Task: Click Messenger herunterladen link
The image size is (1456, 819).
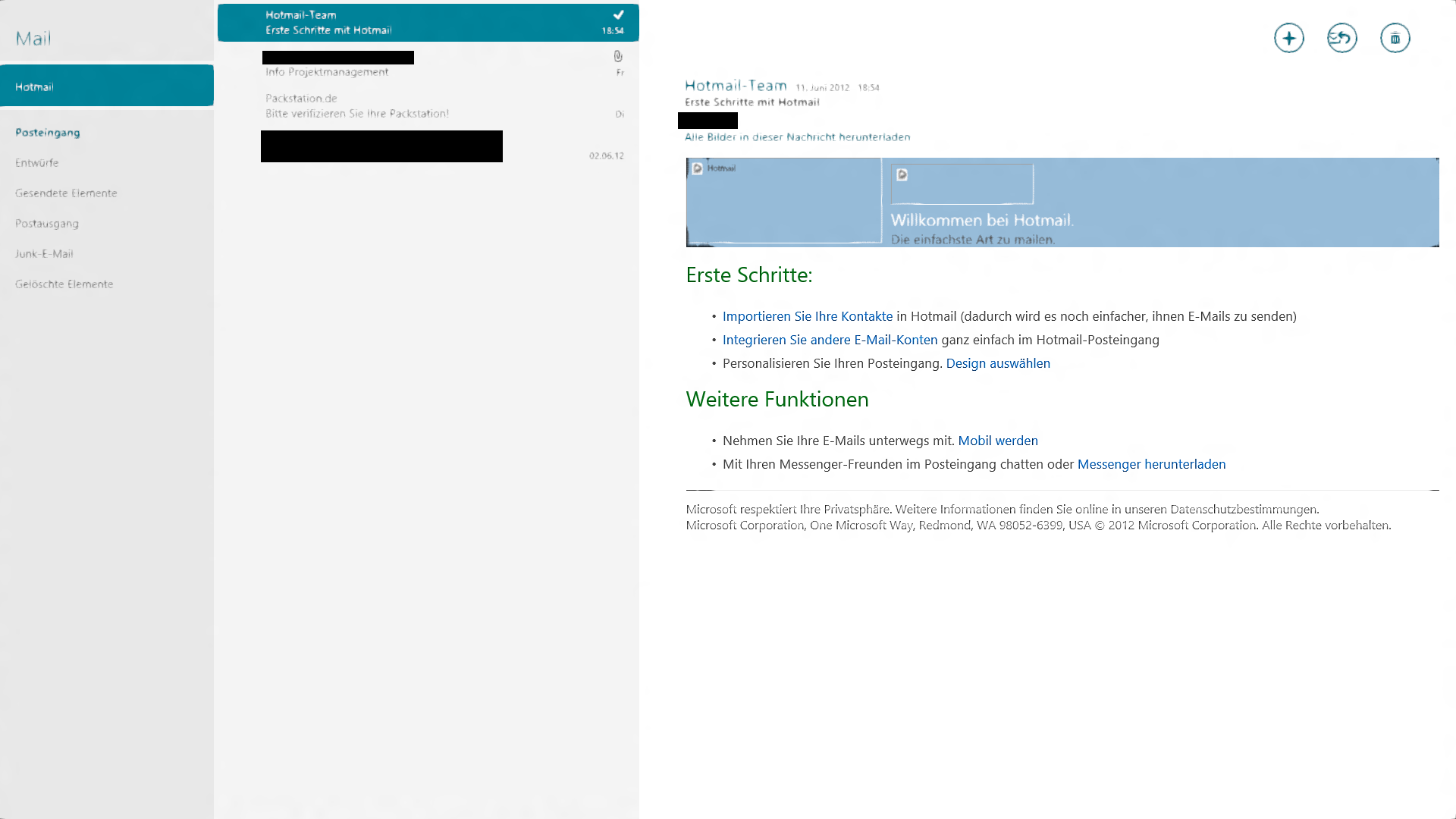Action: pos(1150,464)
